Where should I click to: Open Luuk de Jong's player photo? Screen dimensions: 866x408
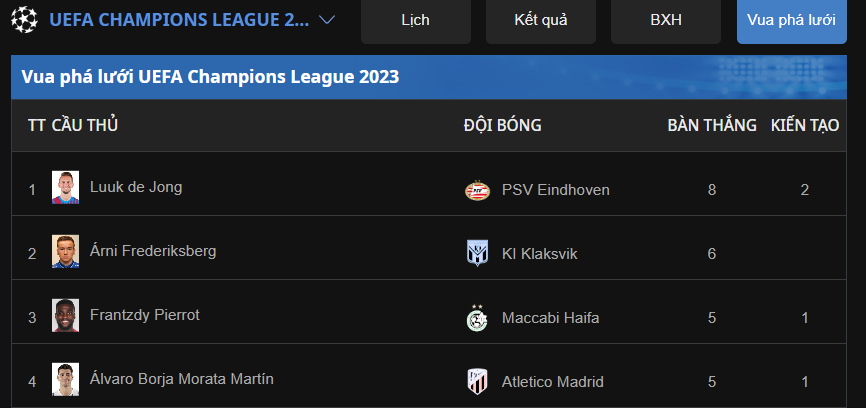click(66, 188)
